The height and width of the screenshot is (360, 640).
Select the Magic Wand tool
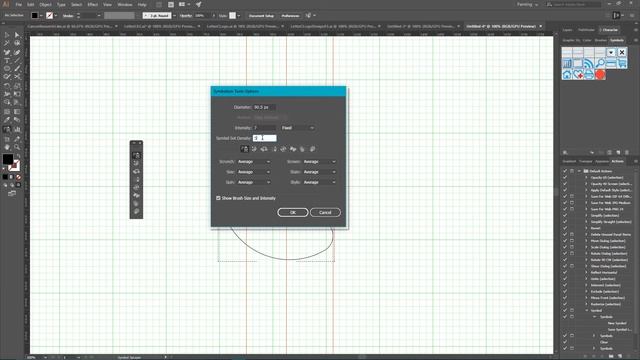[7, 43]
